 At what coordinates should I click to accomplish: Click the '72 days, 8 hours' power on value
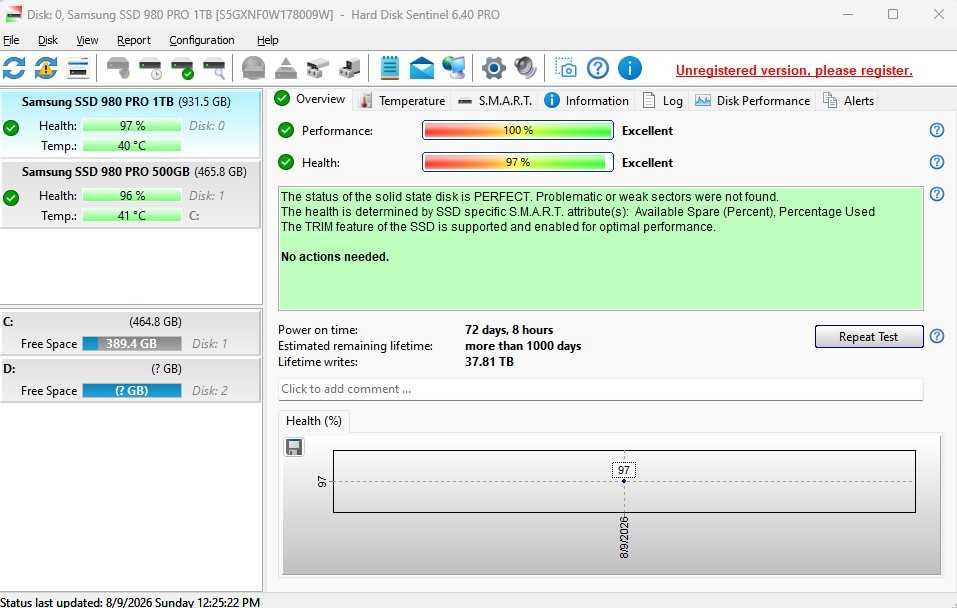509,330
